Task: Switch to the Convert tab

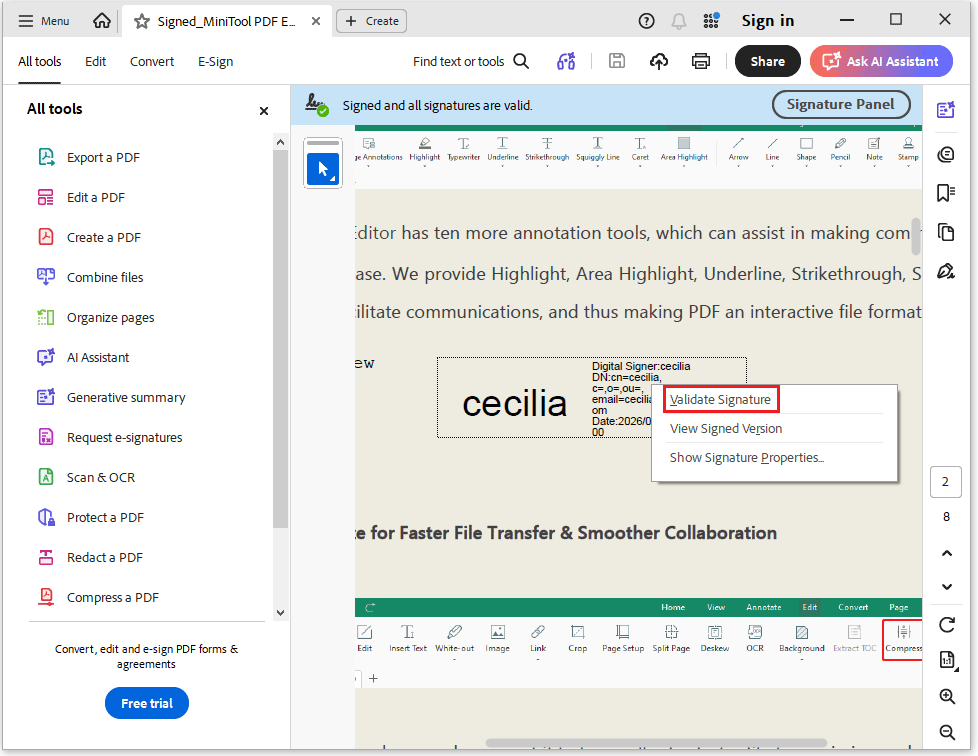Action: click(151, 61)
